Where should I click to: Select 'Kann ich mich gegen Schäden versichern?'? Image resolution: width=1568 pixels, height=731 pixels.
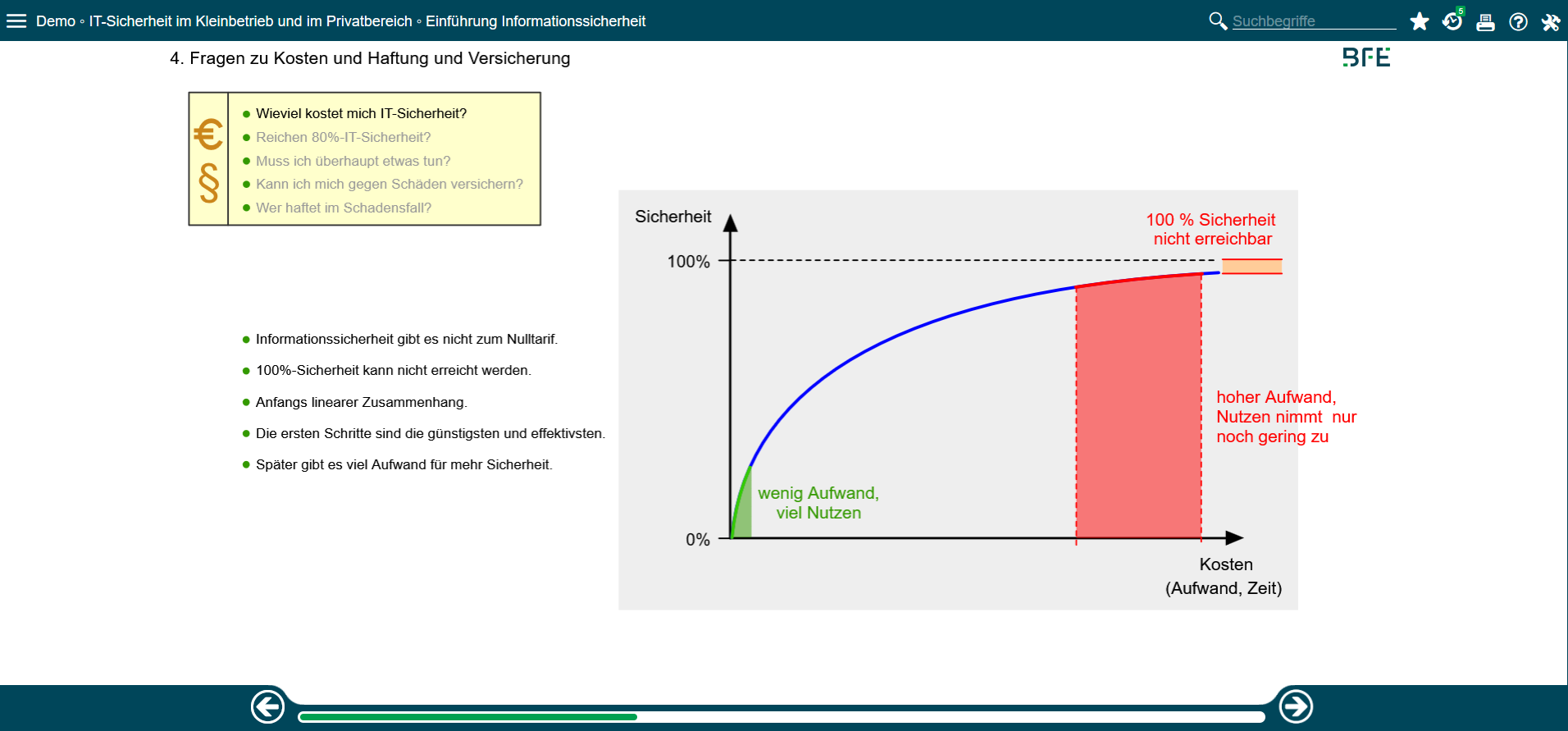click(389, 185)
